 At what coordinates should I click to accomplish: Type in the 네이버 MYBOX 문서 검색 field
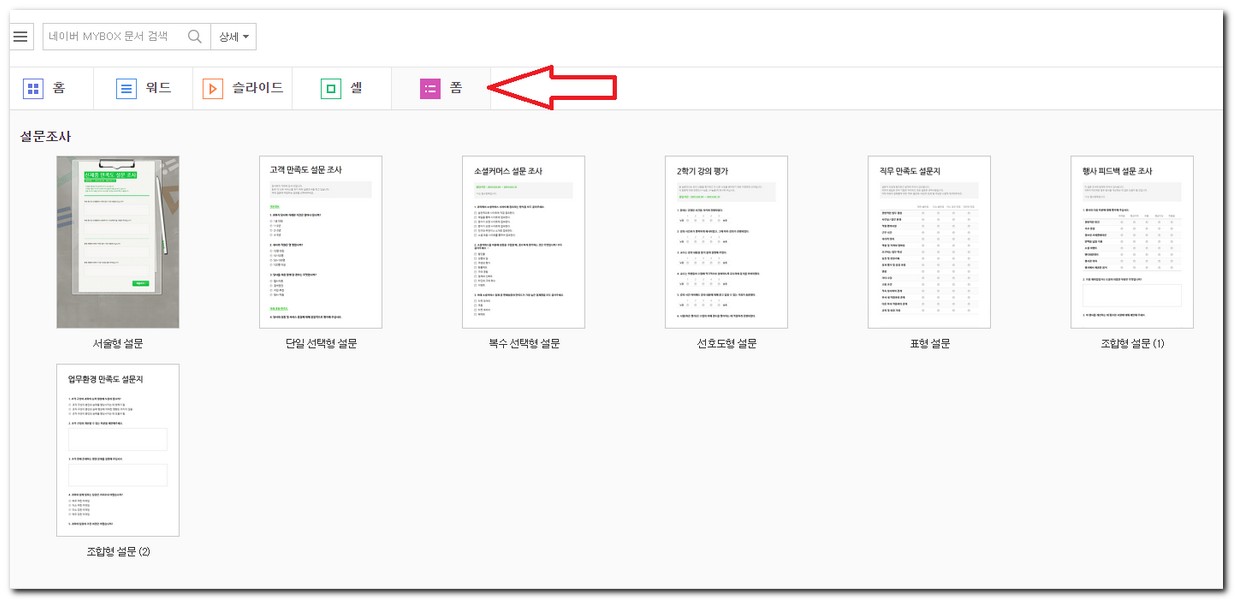click(113, 37)
